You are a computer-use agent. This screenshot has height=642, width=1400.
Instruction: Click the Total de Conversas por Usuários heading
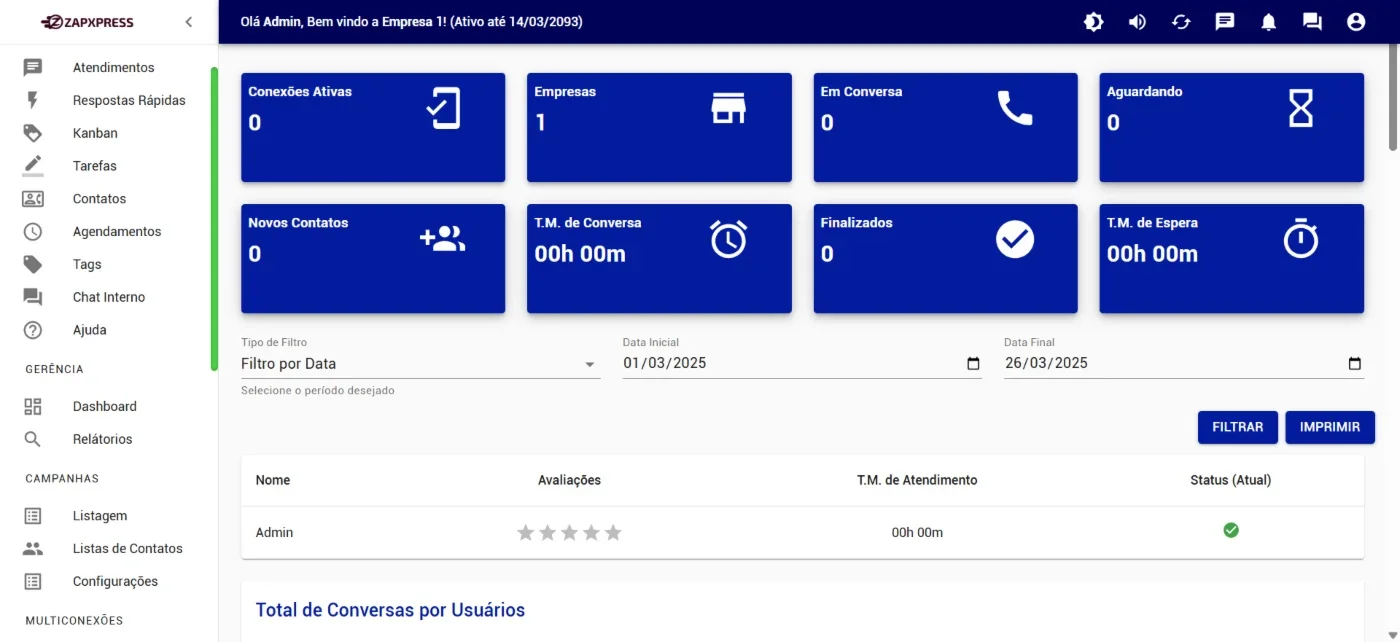(x=390, y=610)
